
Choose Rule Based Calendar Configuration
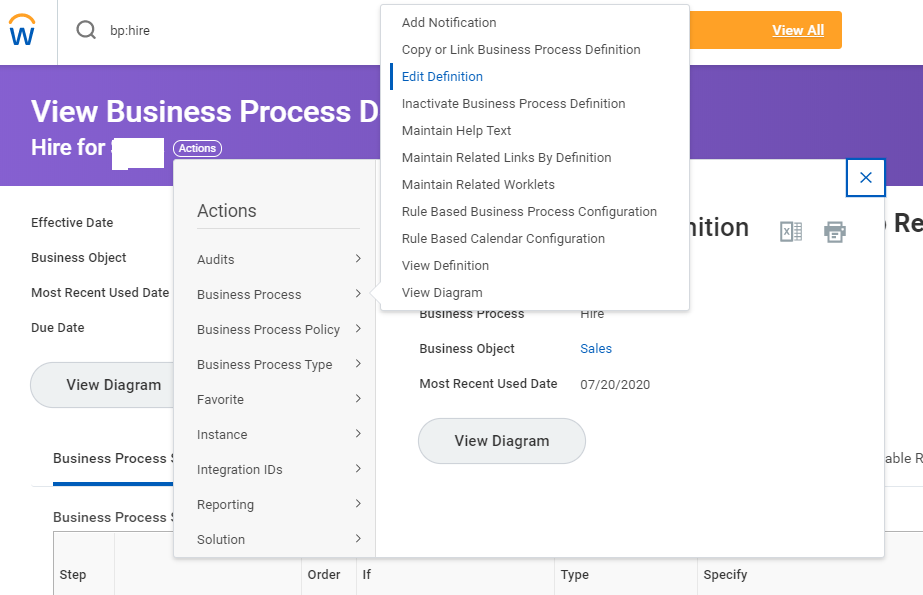coord(503,239)
